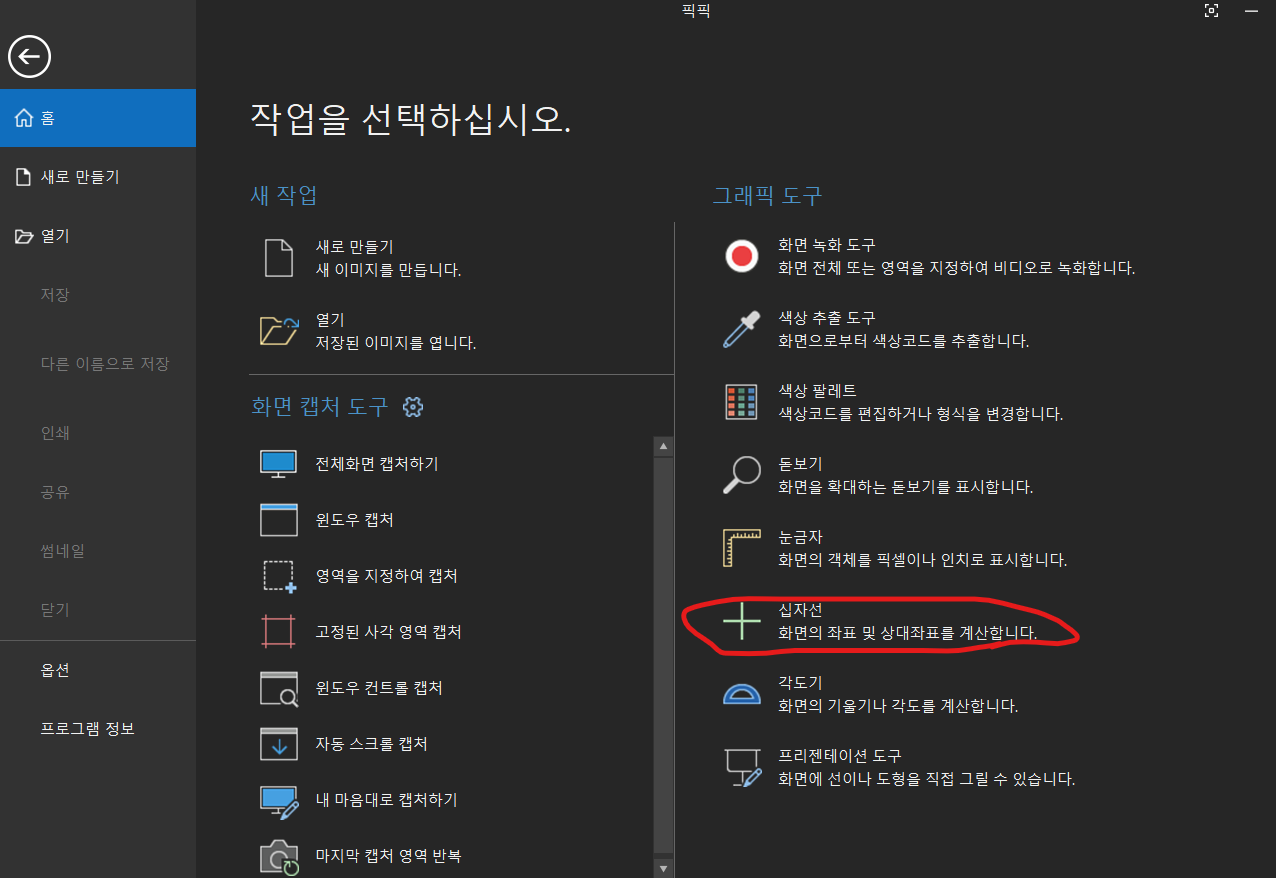The height and width of the screenshot is (878, 1276).
Task: Click the 각도기 title text
Action: coord(800,683)
